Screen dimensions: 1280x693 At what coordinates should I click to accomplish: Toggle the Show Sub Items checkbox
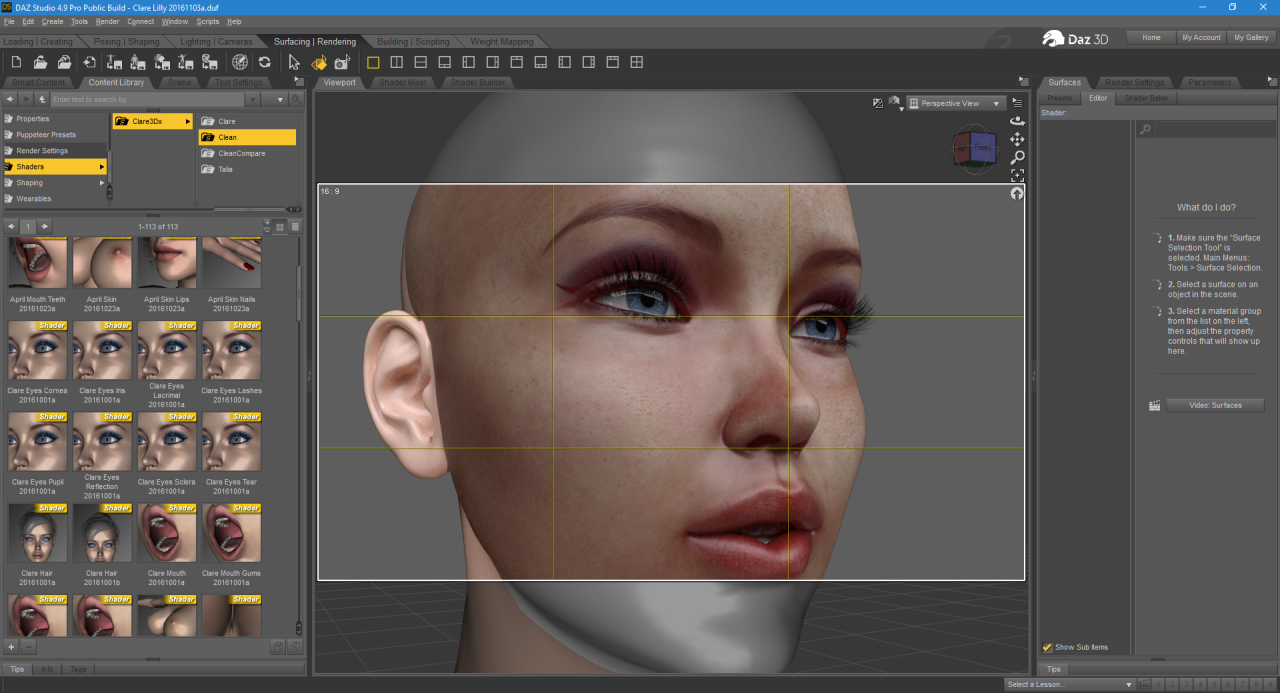[1047, 647]
